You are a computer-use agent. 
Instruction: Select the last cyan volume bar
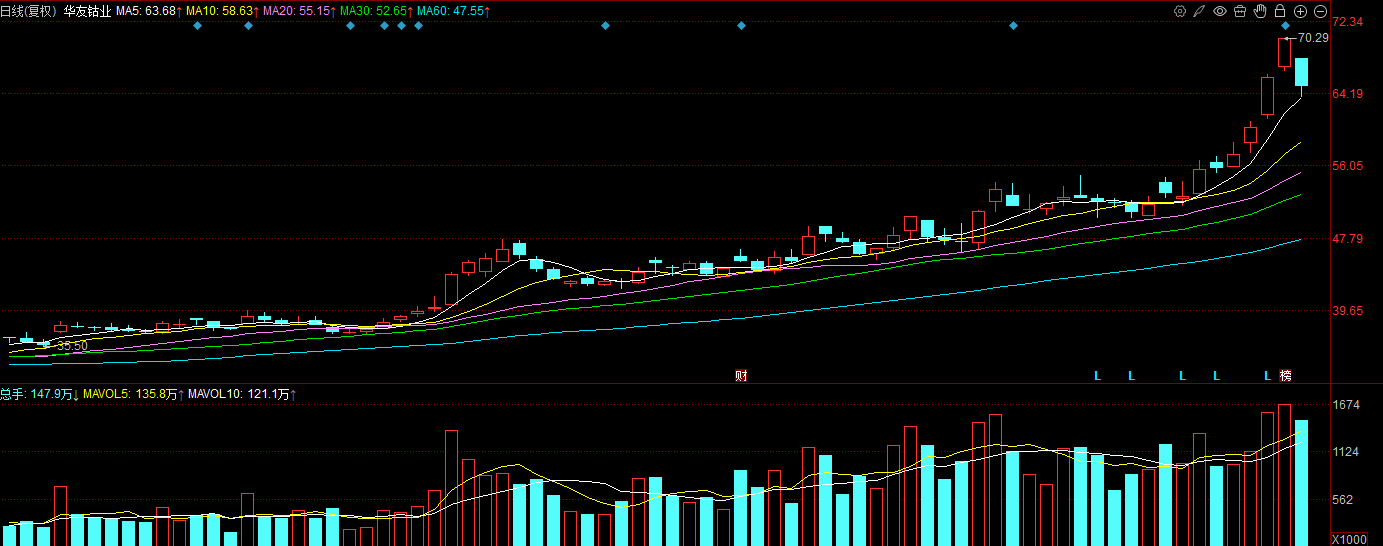click(x=1301, y=483)
